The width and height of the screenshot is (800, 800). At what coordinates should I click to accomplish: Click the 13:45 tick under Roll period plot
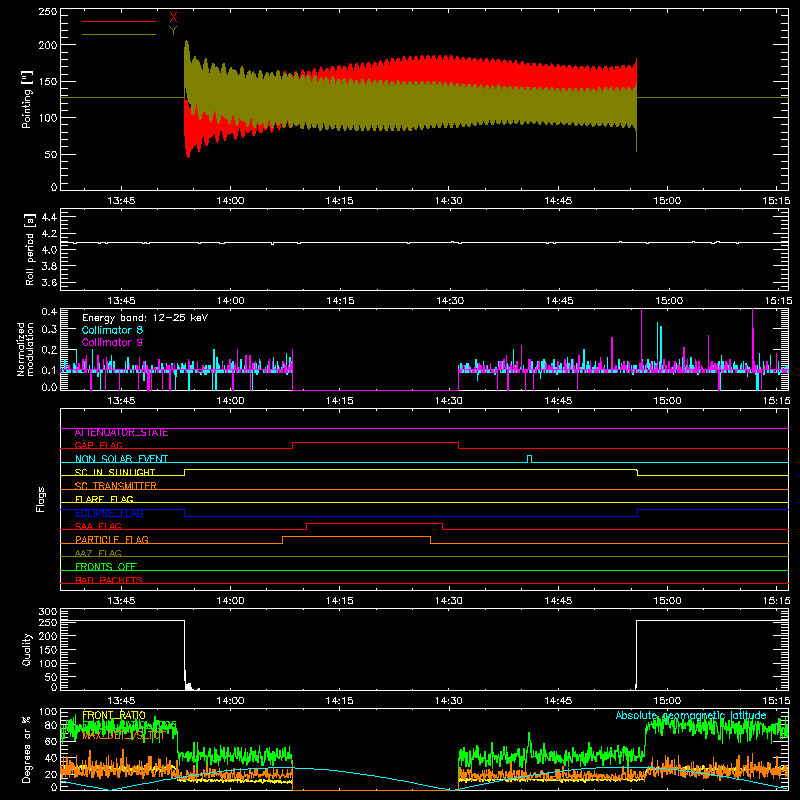point(121,301)
